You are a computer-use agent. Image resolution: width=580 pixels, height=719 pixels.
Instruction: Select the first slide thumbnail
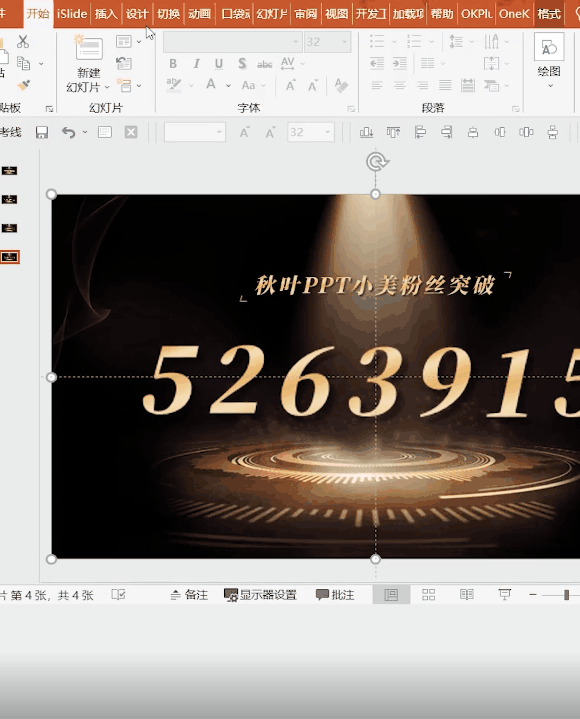point(10,171)
